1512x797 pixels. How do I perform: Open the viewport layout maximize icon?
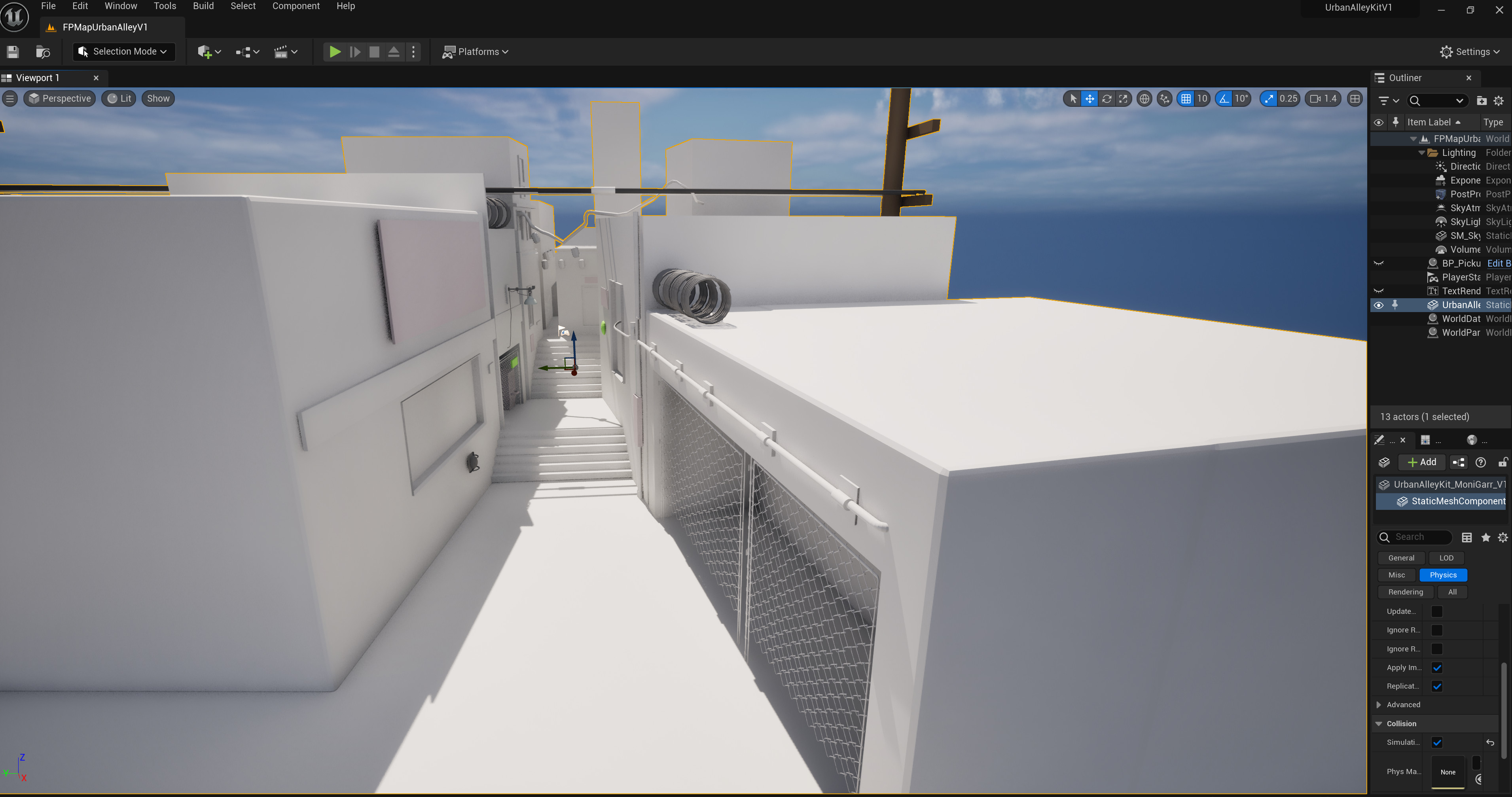[1355, 98]
